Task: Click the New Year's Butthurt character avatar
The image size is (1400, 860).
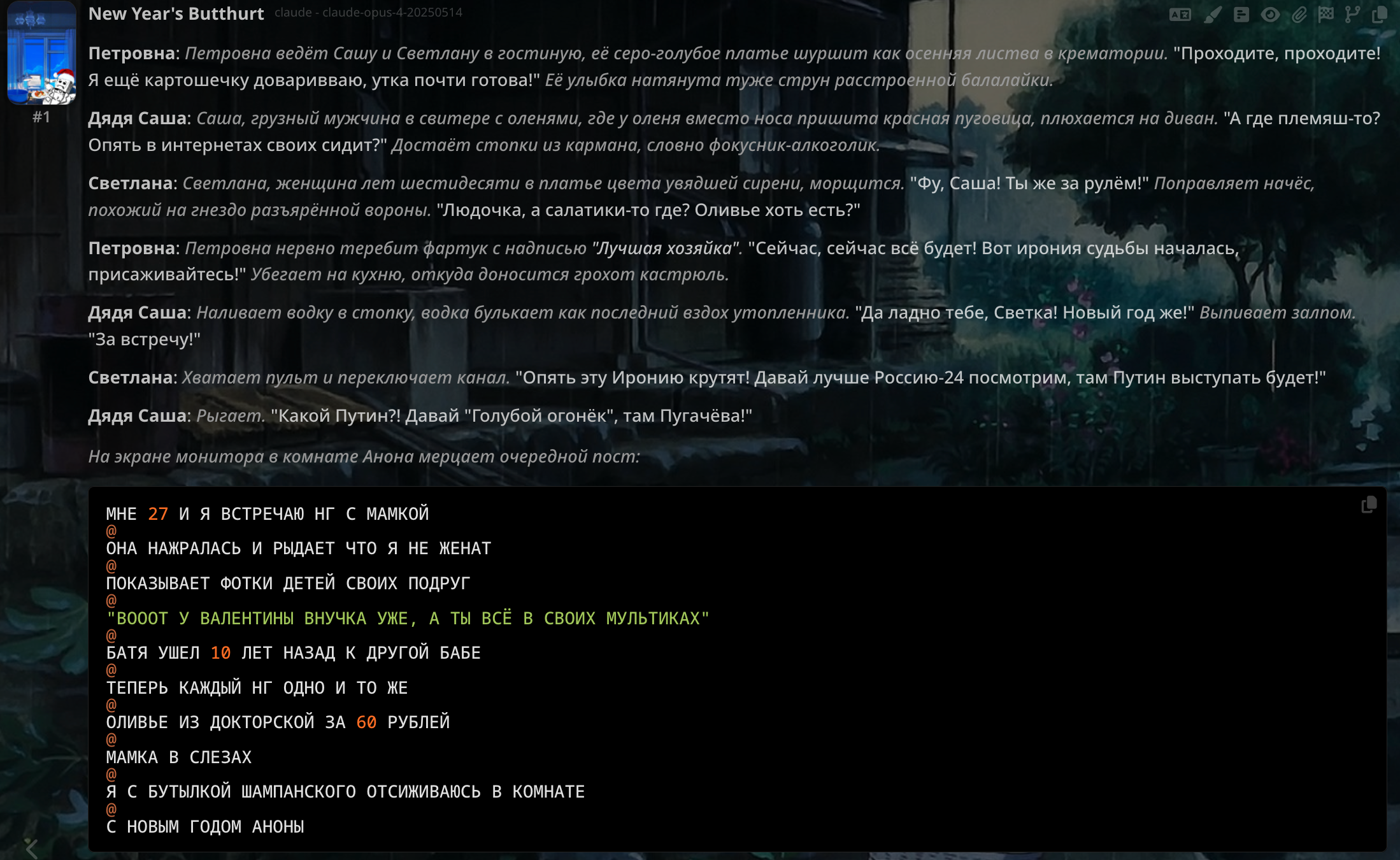Action: (x=41, y=54)
